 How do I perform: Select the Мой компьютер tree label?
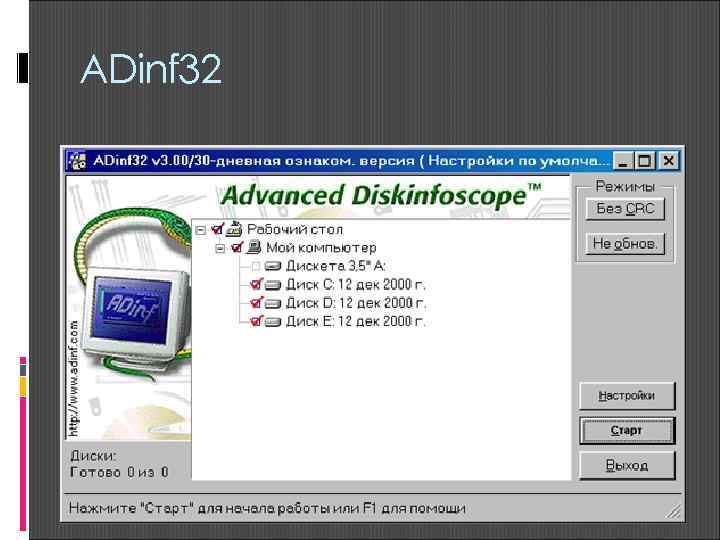[321, 248]
